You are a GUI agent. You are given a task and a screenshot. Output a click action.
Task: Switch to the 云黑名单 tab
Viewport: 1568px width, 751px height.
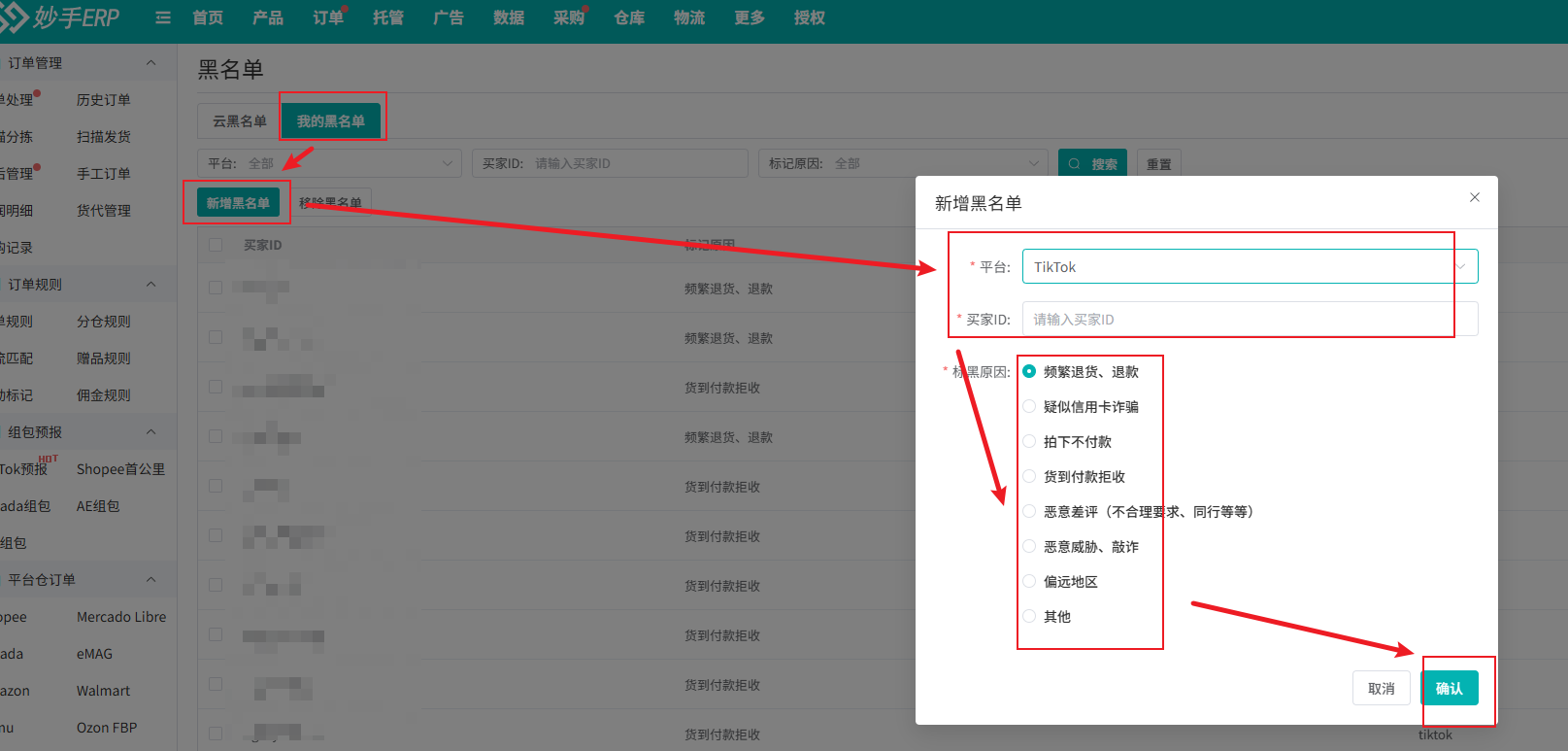(x=240, y=120)
